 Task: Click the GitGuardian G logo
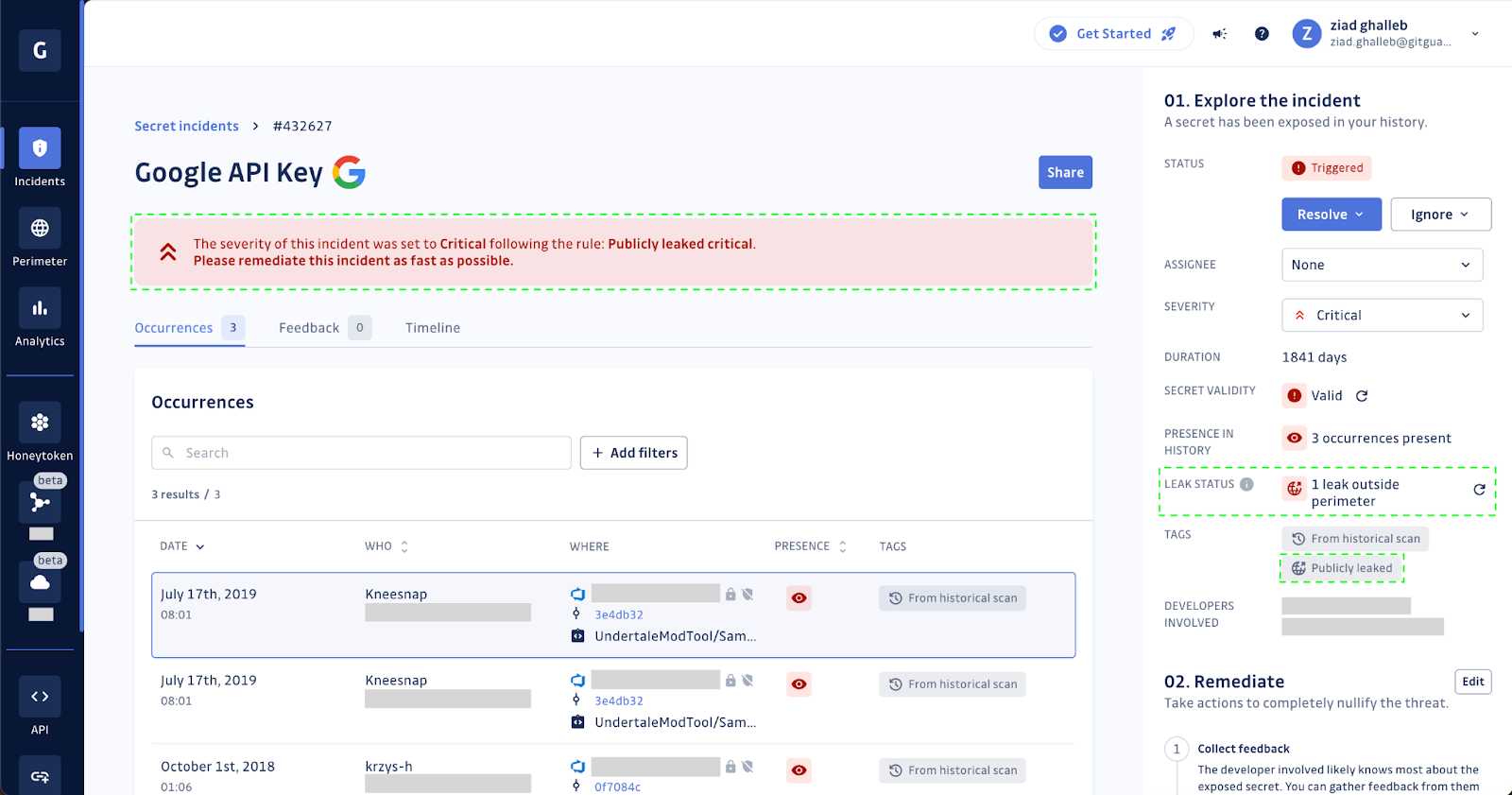(x=40, y=50)
